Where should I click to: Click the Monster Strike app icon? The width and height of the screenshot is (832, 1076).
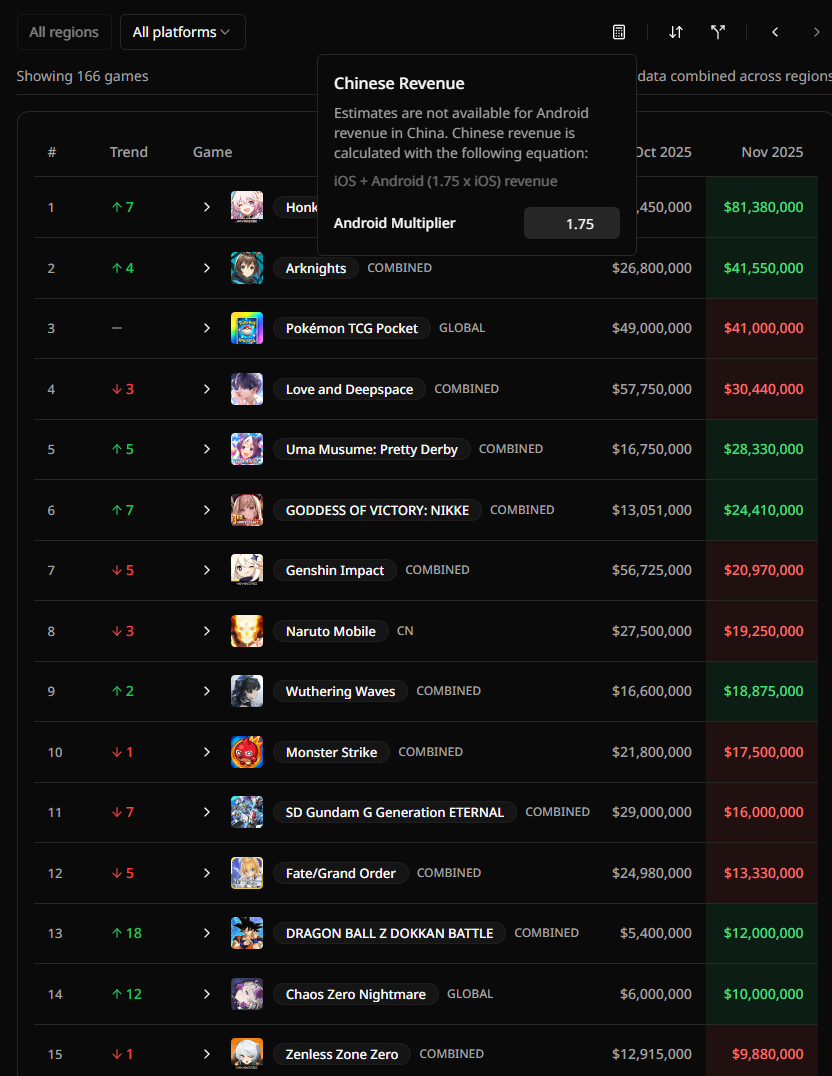pyautogui.click(x=247, y=752)
